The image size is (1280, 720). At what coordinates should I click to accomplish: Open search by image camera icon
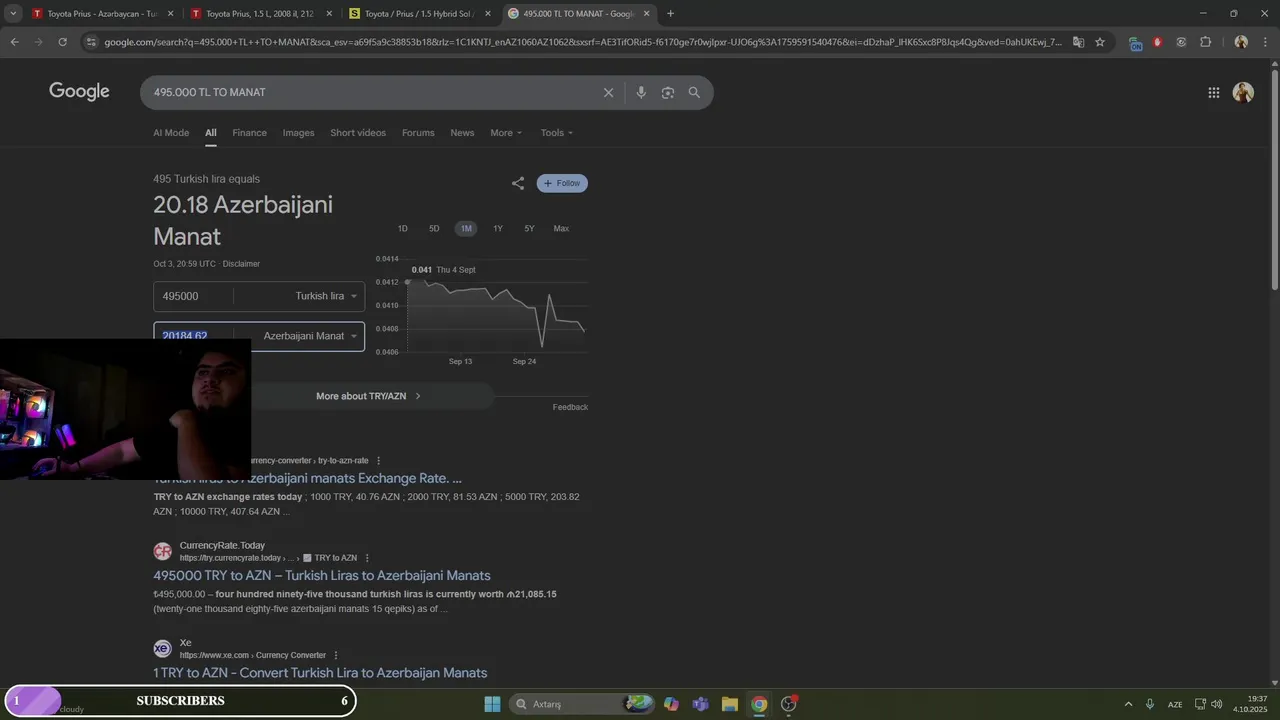tap(668, 92)
